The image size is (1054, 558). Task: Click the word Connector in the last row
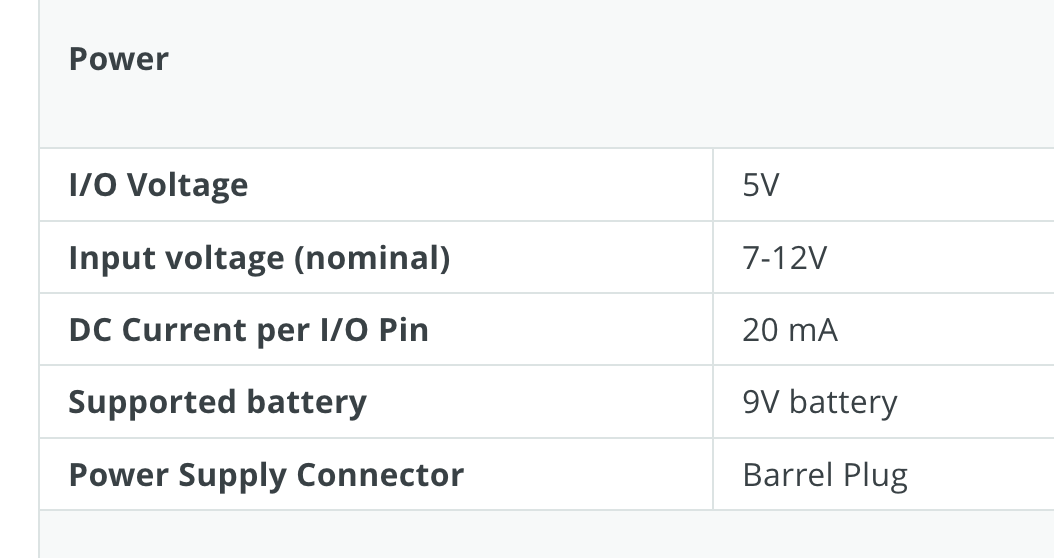tap(380, 475)
